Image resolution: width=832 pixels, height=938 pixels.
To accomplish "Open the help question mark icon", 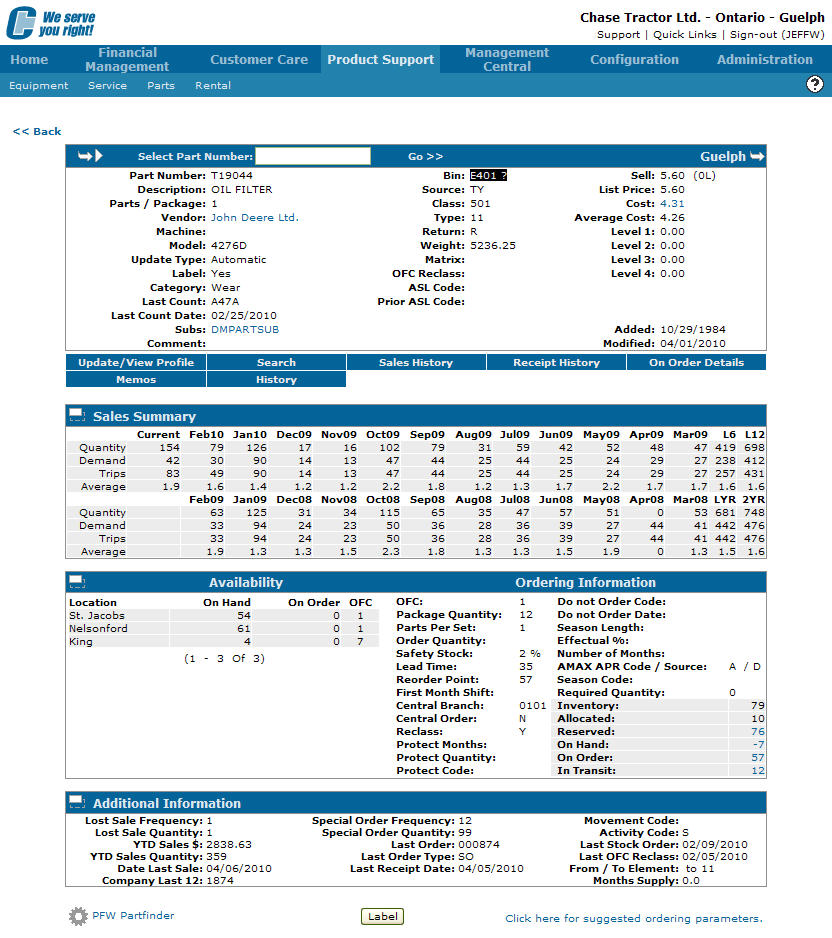I will (814, 84).
